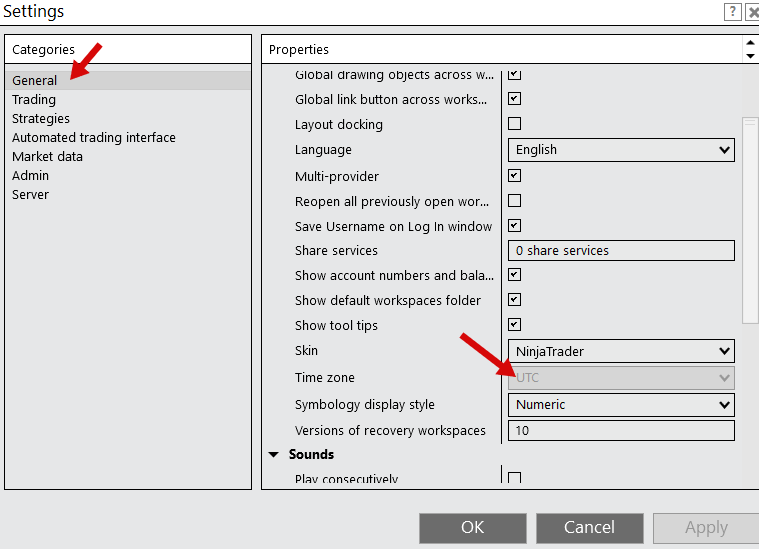
Task: Enable the Layout docking checkbox
Action: pyautogui.click(x=515, y=124)
